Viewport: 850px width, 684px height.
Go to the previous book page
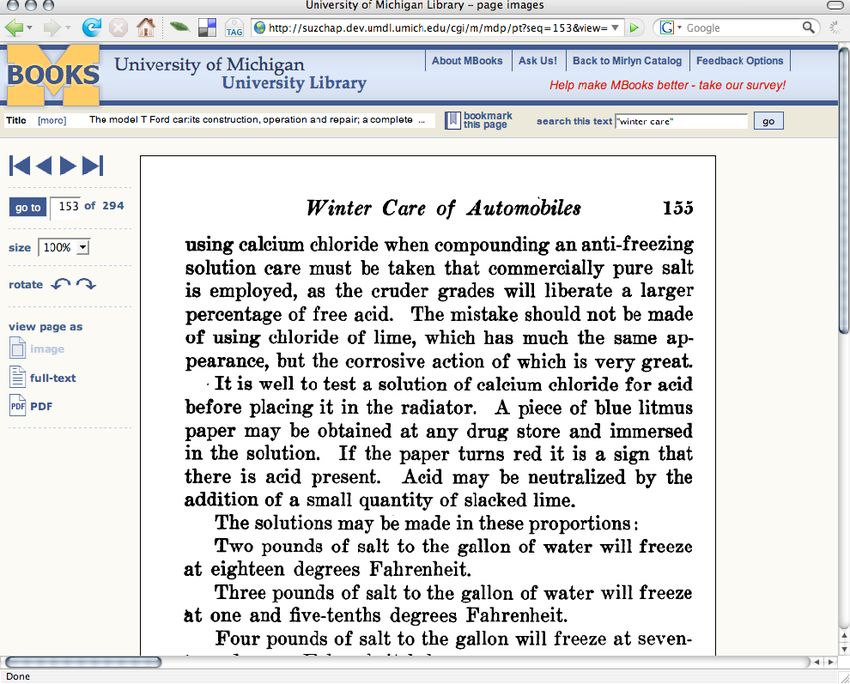point(44,166)
